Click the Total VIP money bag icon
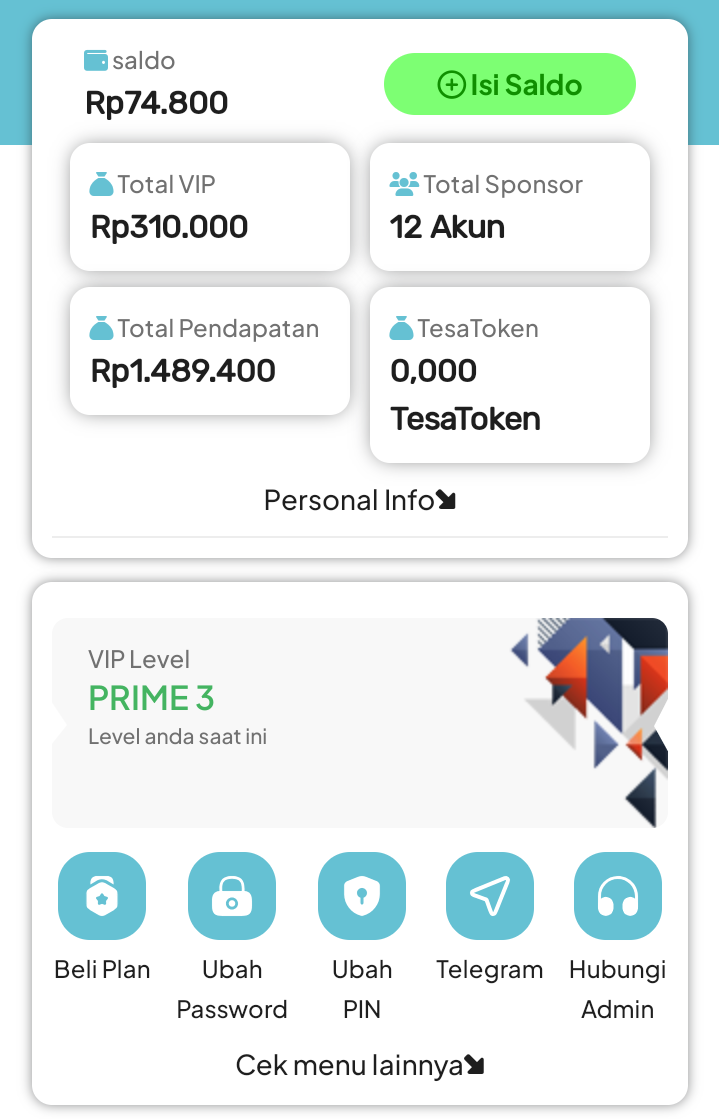This screenshot has height=1119, width=719. coord(102,185)
